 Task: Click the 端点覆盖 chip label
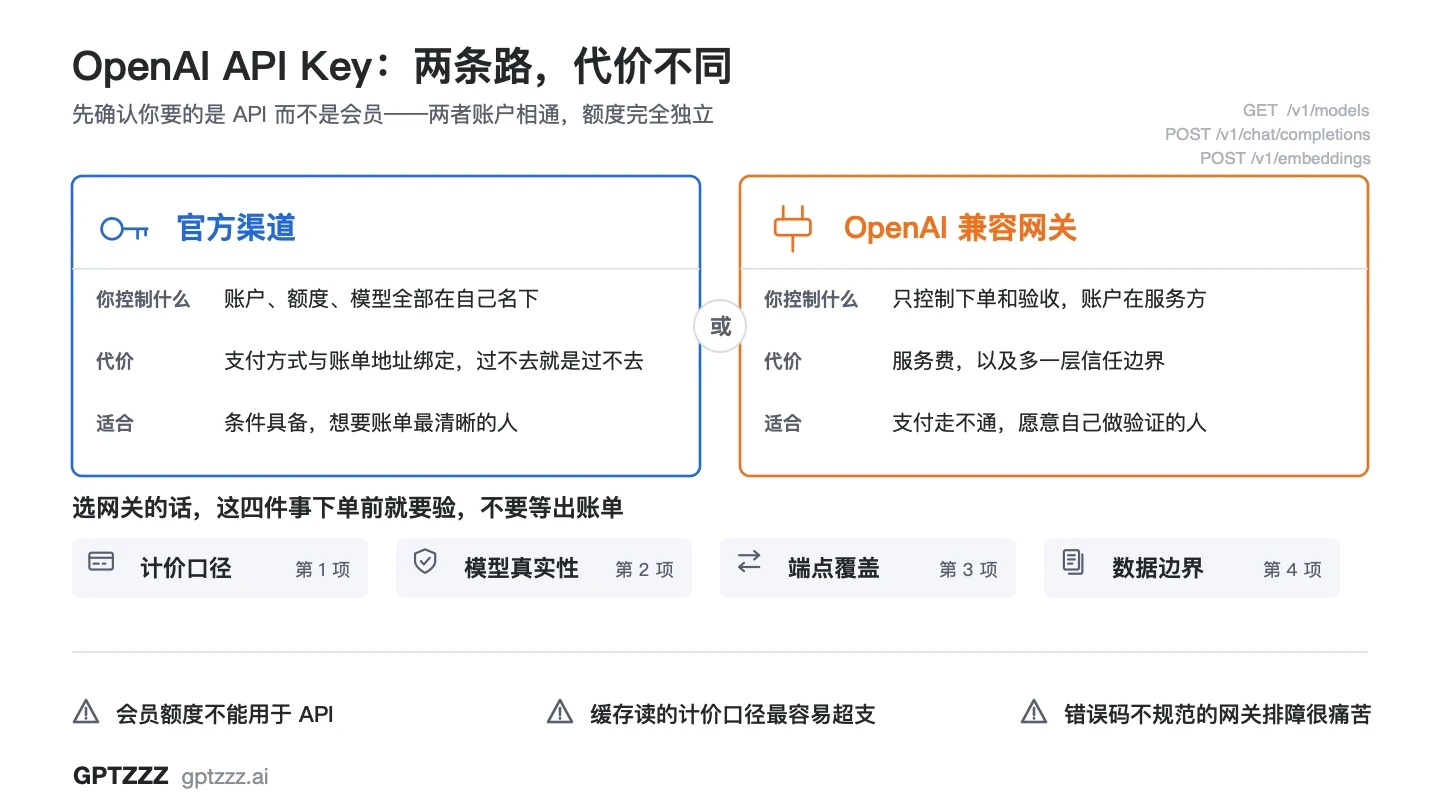[x=834, y=568]
